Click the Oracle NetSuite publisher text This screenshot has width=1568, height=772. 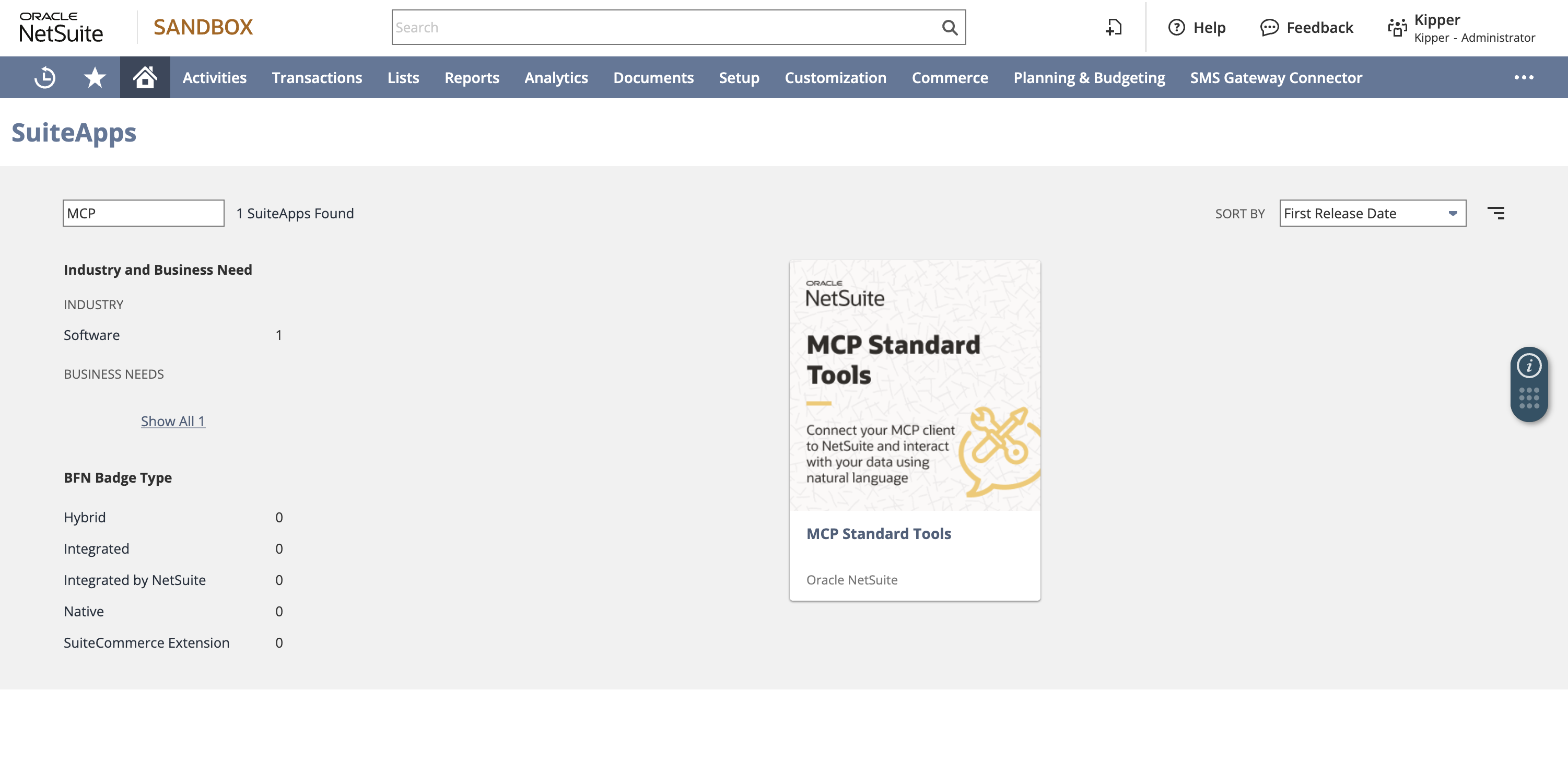851,580
